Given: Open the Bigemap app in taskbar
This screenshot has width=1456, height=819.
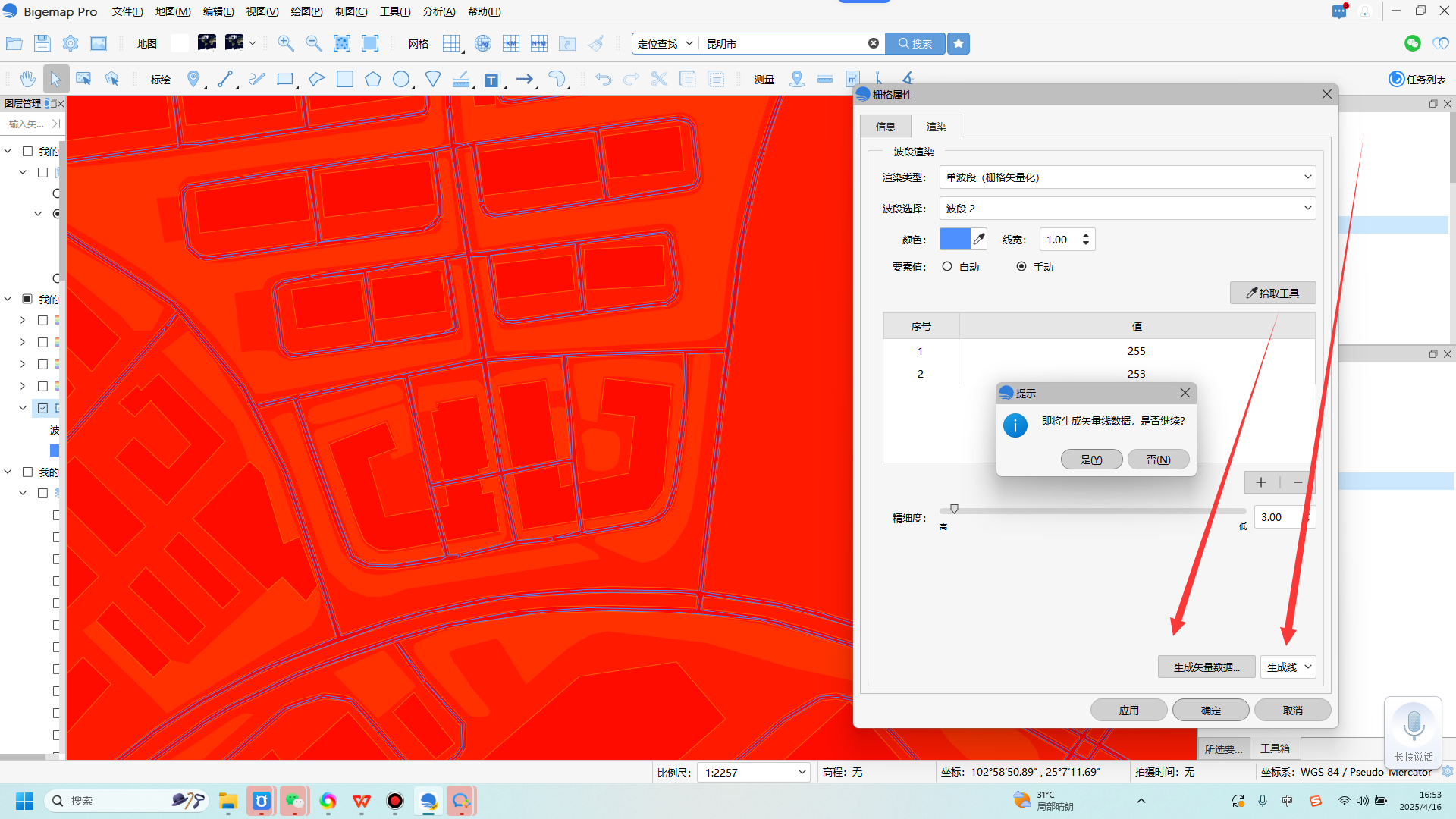Looking at the screenshot, I should coord(428,801).
